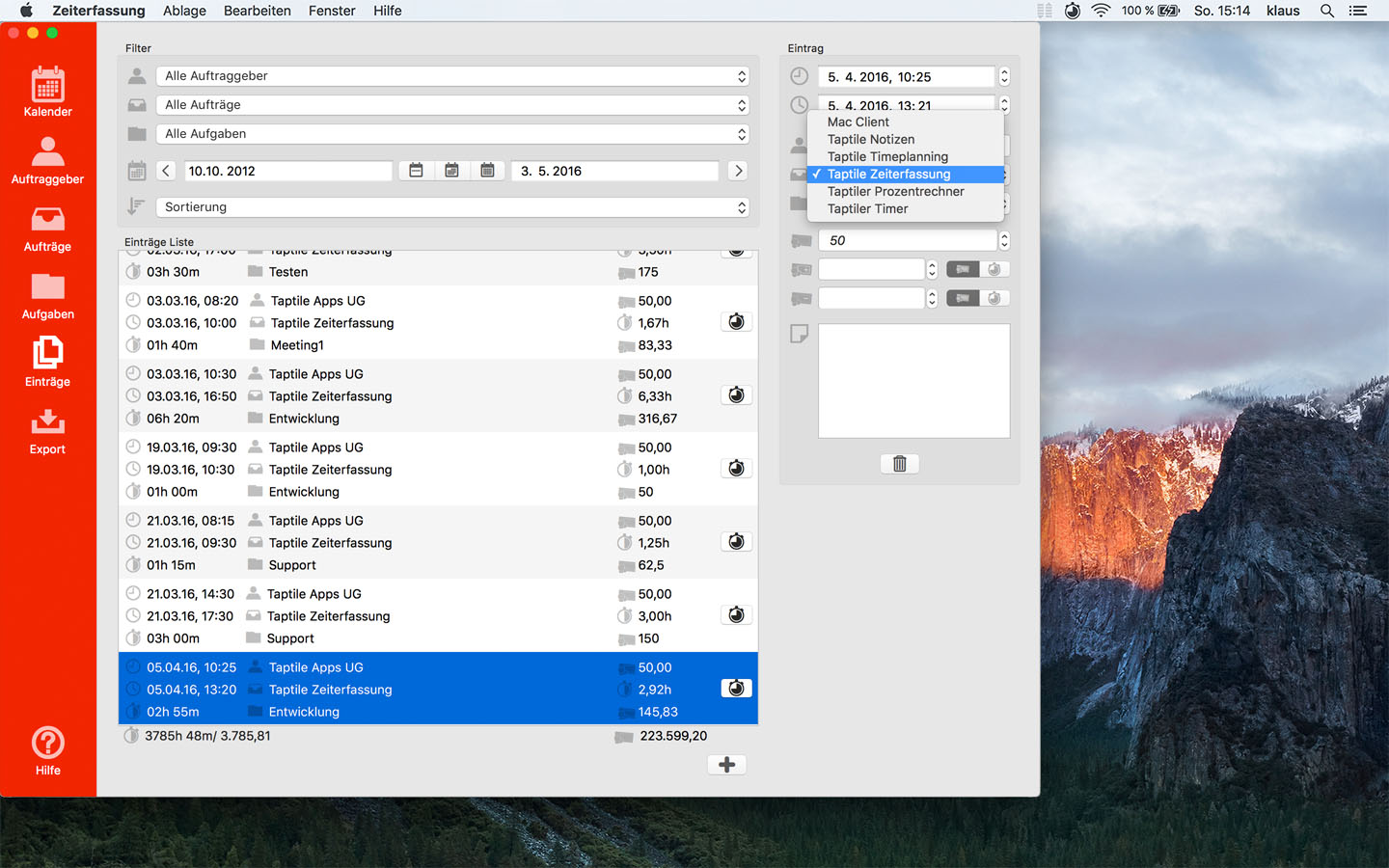Open the Alle Aufgaben filter dropdown
This screenshot has width=1389, height=868.
pyautogui.click(x=452, y=134)
